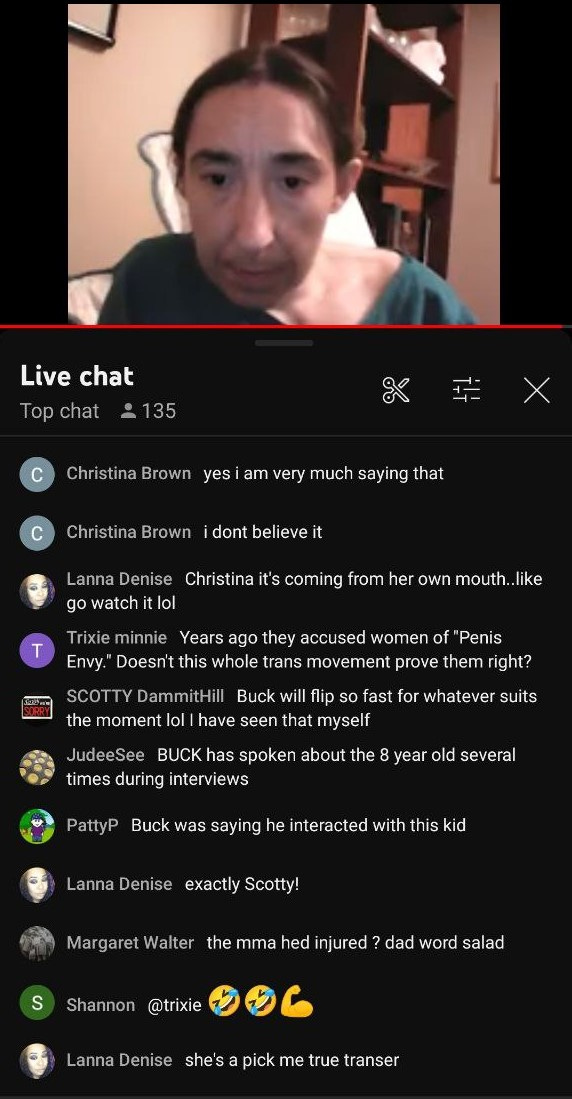Tap the chat panel drag handle bar
Viewport: 572px width, 1099px height.
284,343
